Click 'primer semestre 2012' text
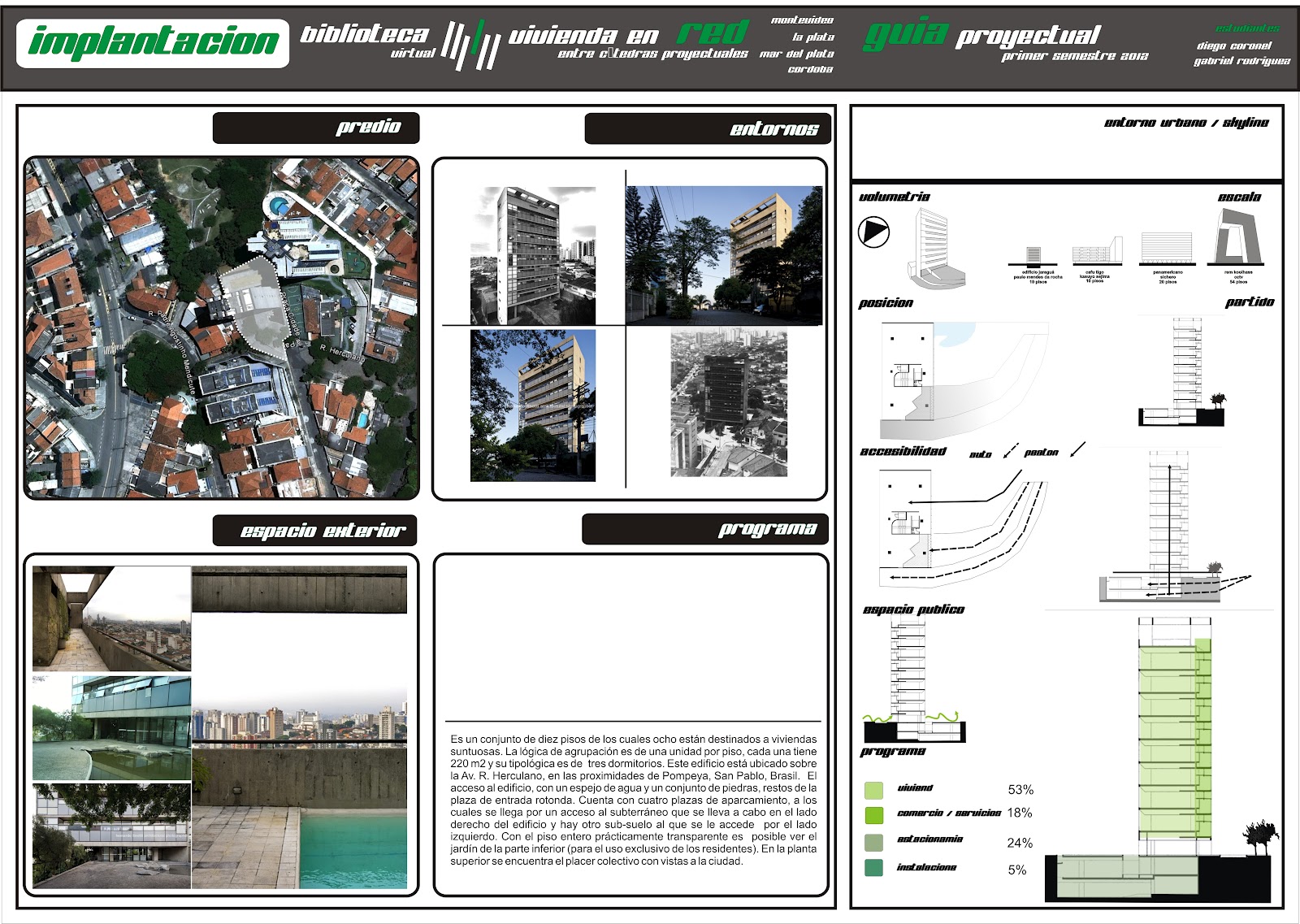The image size is (1300, 924). pos(1075,56)
